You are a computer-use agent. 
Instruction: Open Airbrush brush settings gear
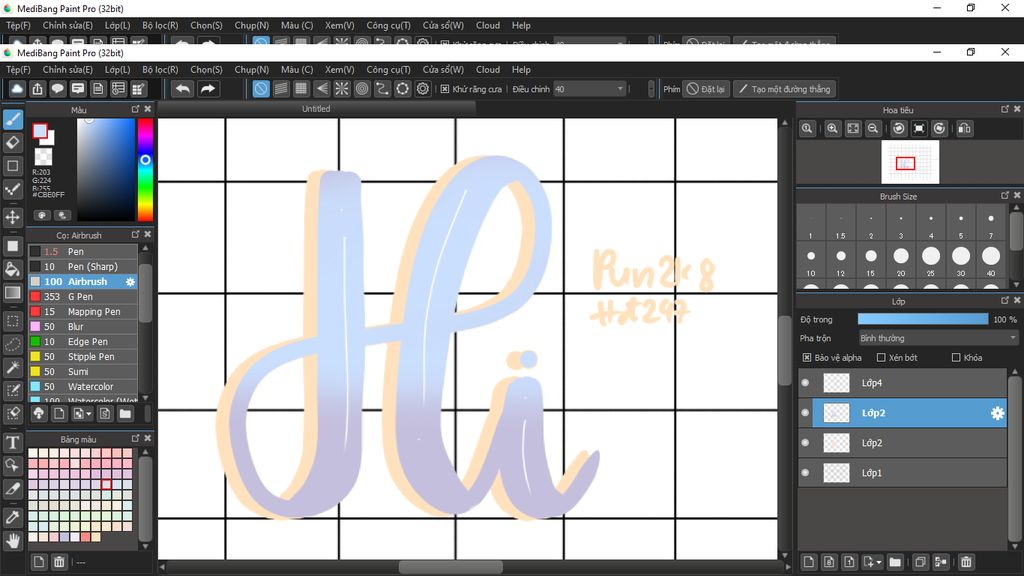coord(130,281)
